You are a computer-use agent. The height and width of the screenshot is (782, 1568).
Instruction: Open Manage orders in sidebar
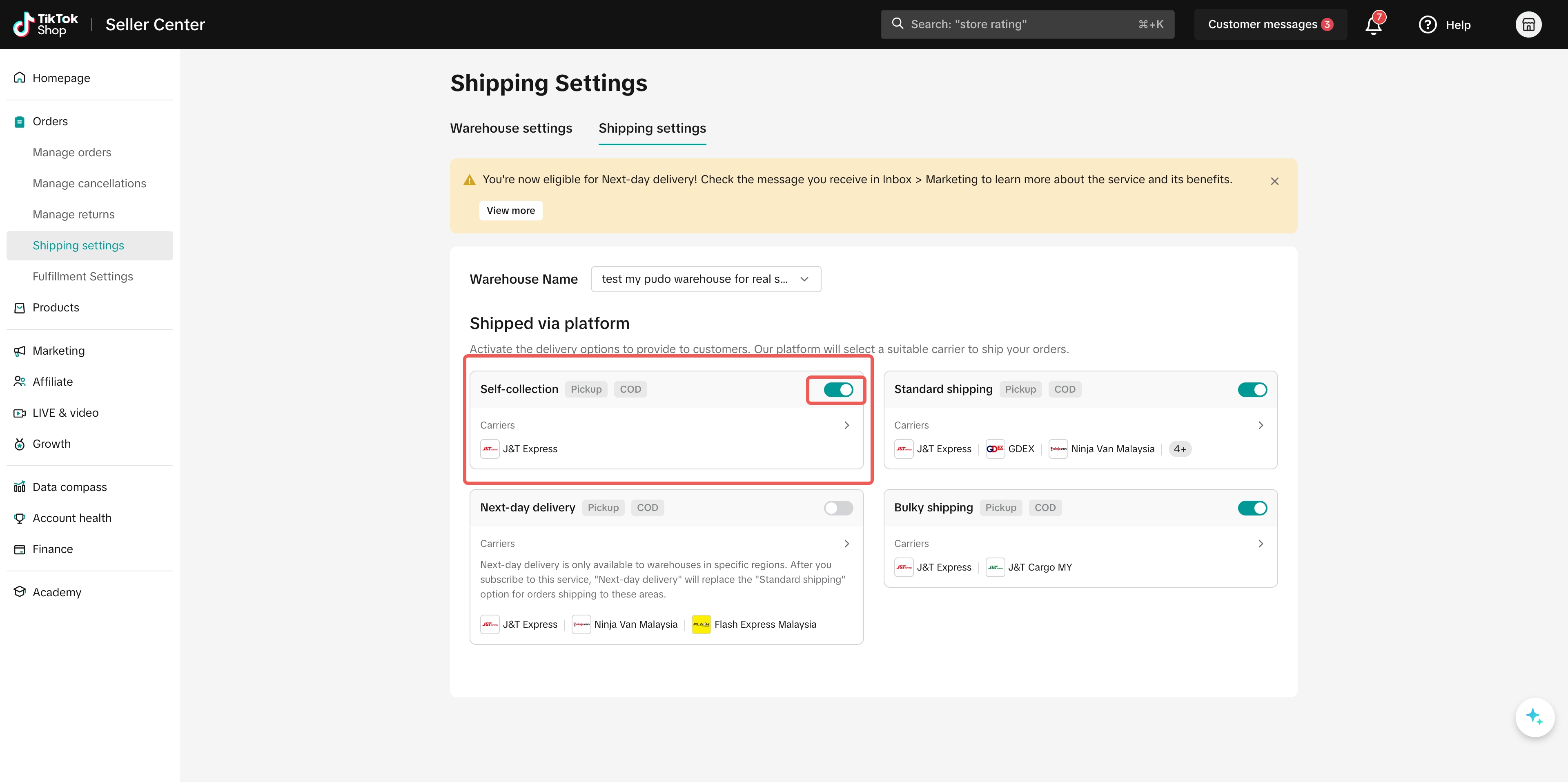tap(72, 152)
